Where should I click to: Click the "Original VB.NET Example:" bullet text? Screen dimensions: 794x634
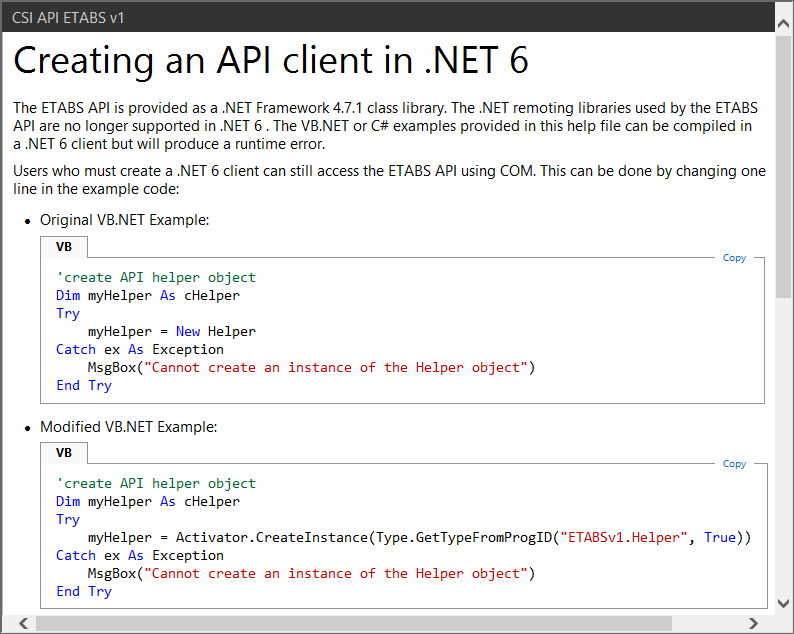(124, 220)
